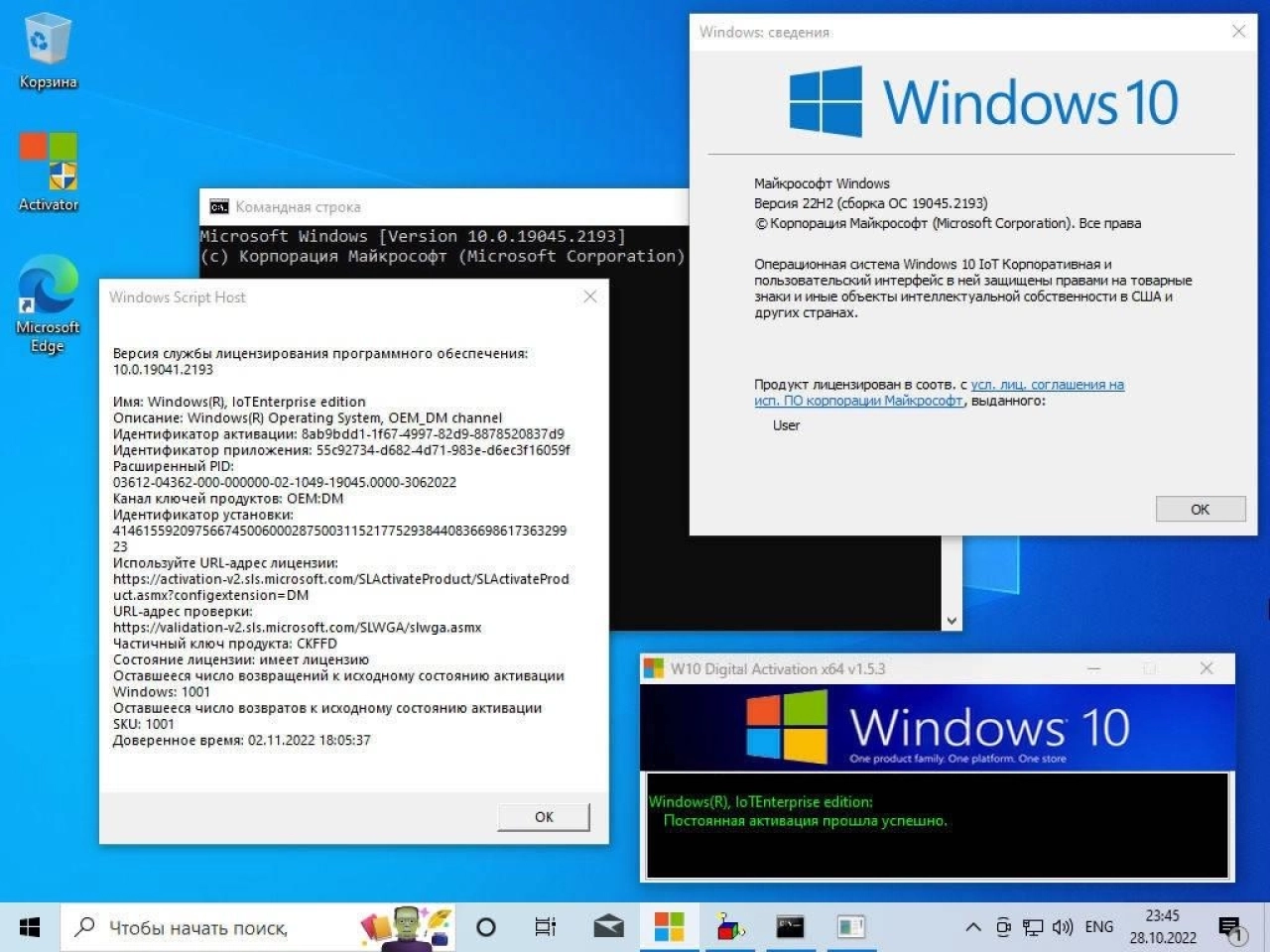Click 'Имя: Windows(R), IoTEnterprise edition' line
The image size is (1270, 952).
[239, 402]
